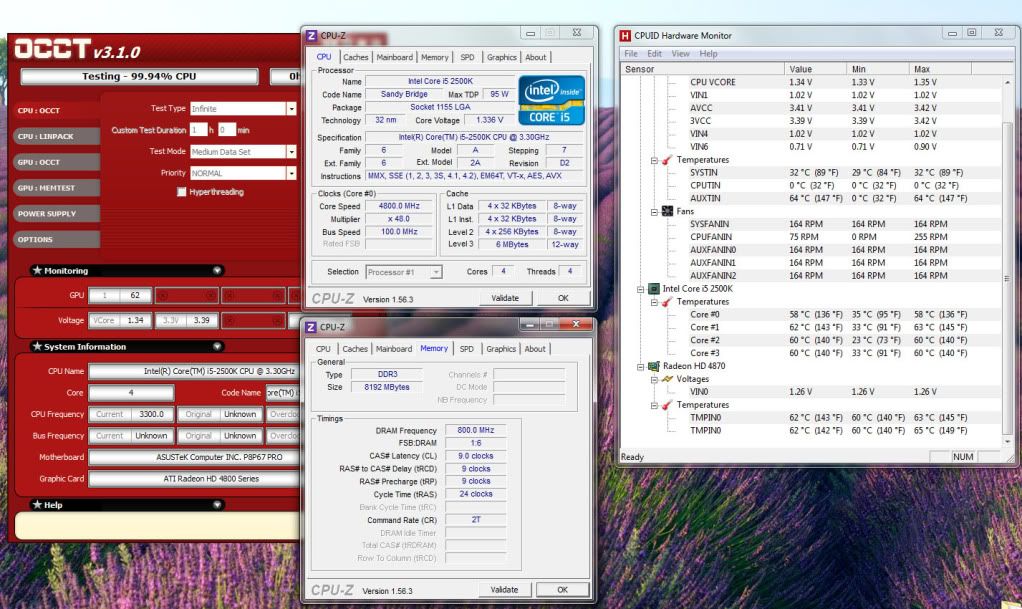The image size is (1022, 609).
Task: Select the GPU : OCCT tab
Action: point(56,162)
